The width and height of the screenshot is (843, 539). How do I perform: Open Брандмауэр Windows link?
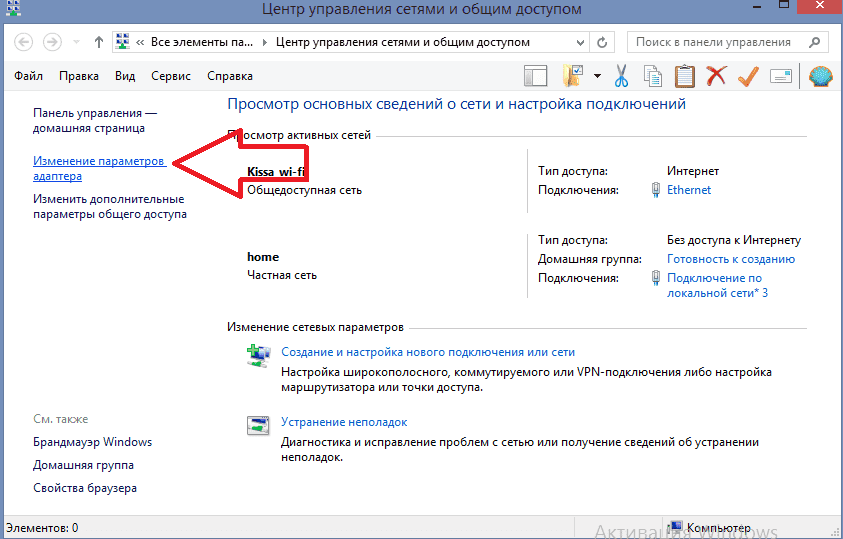92,442
